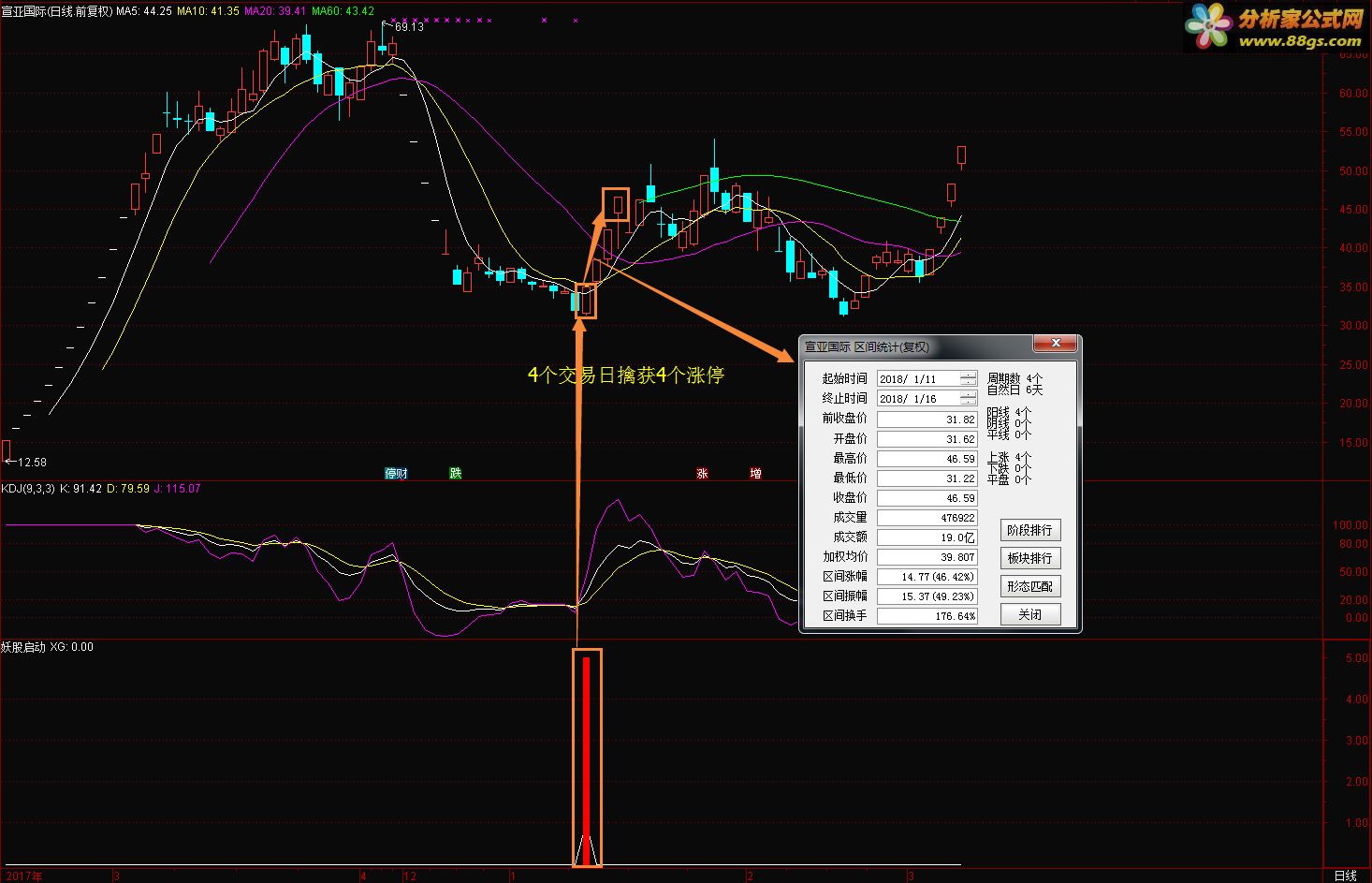The image size is (1372, 883).
Task: Click the 最低价 value 31.22
Action: (x=927, y=478)
